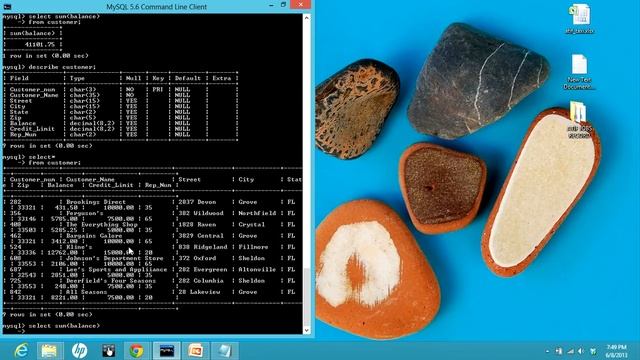
Task: Click "Deerfield's Four Seasons" entry
Action: tap(111, 281)
